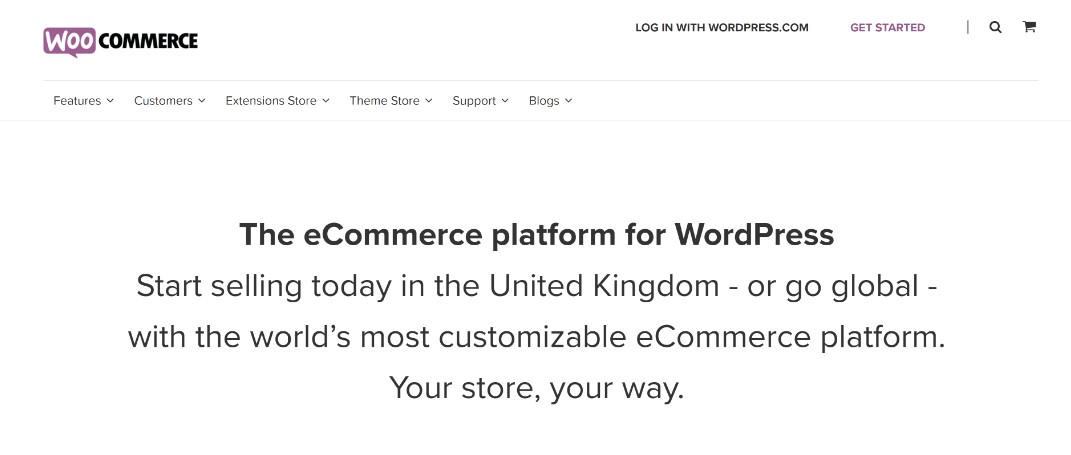Screen dimensions: 1071x455
Task: Open the search magnifier icon
Action: (x=995, y=27)
